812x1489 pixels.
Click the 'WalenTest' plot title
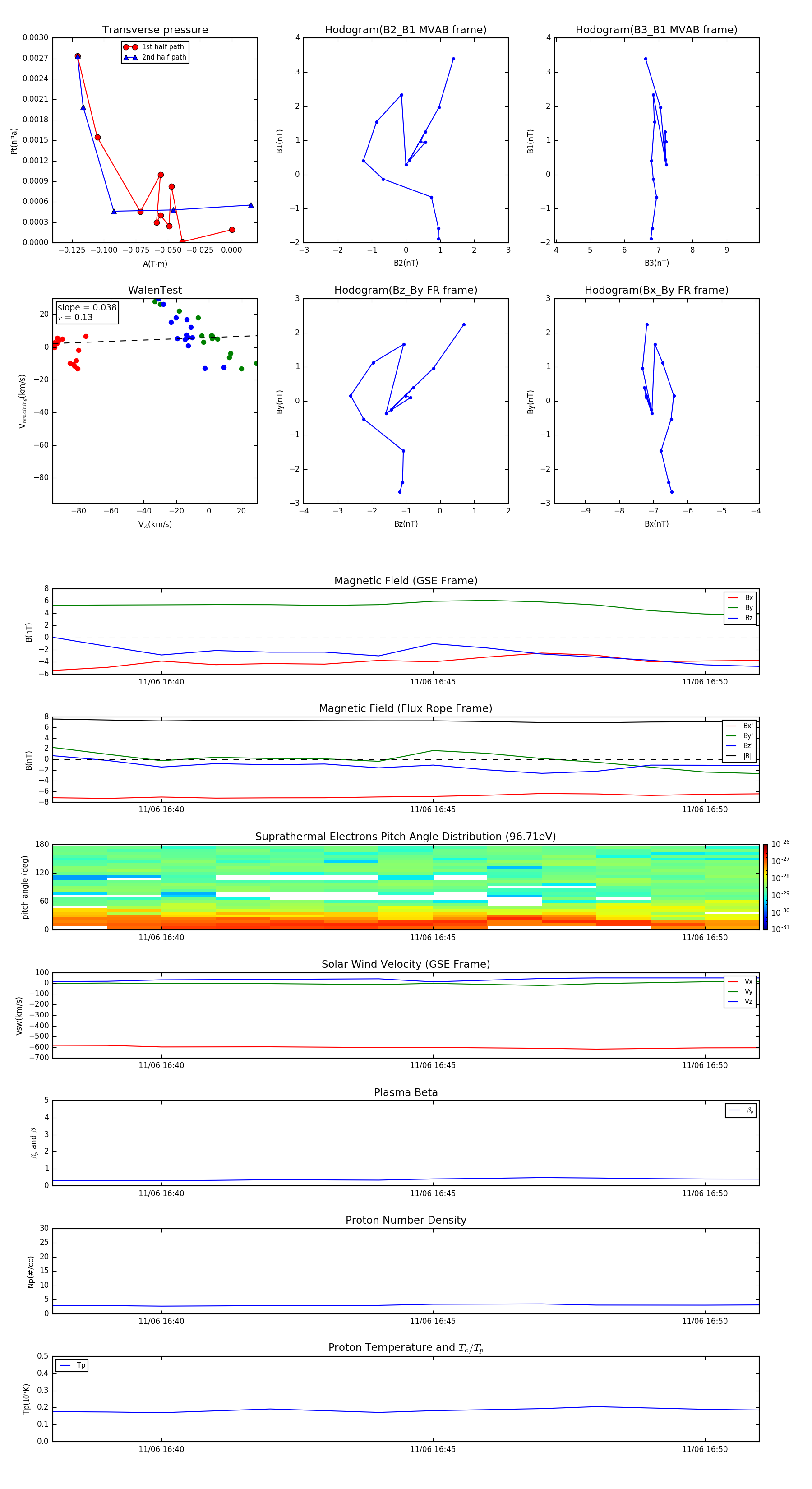(155, 290)
